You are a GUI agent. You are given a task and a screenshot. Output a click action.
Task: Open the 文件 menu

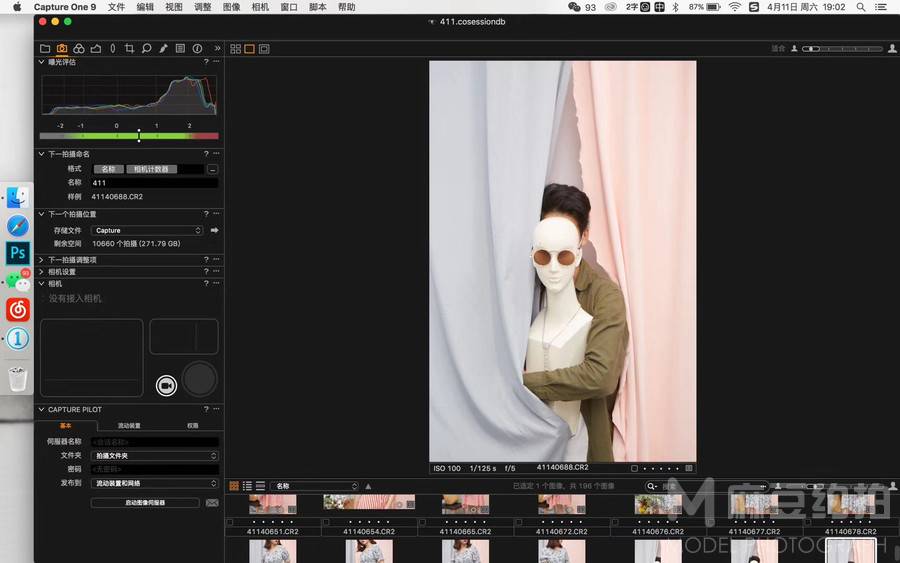117,7
